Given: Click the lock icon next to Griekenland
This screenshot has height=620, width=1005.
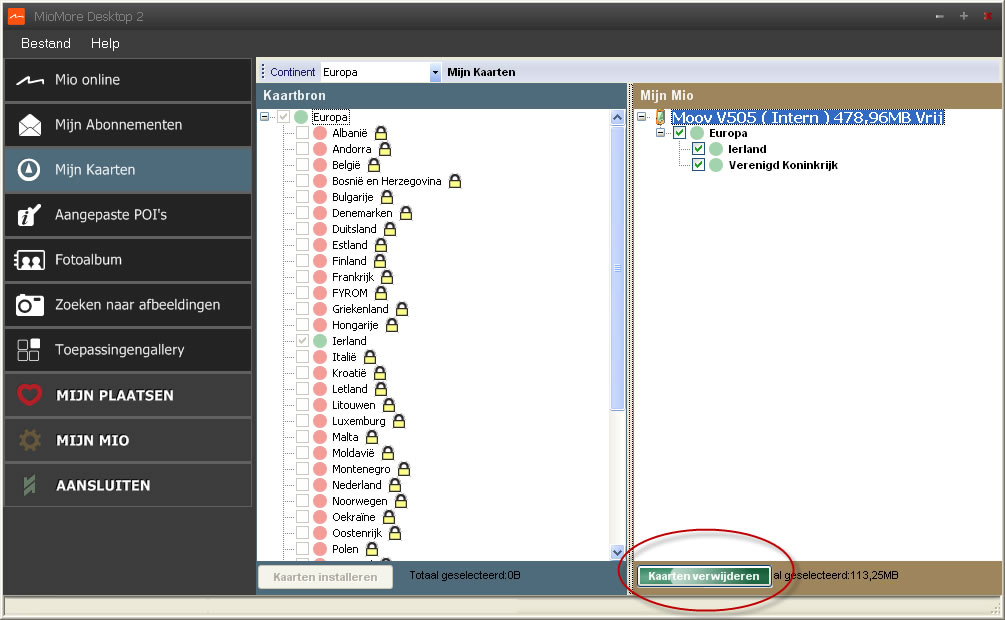Looking at the screenshot, I should coord(402,309).
